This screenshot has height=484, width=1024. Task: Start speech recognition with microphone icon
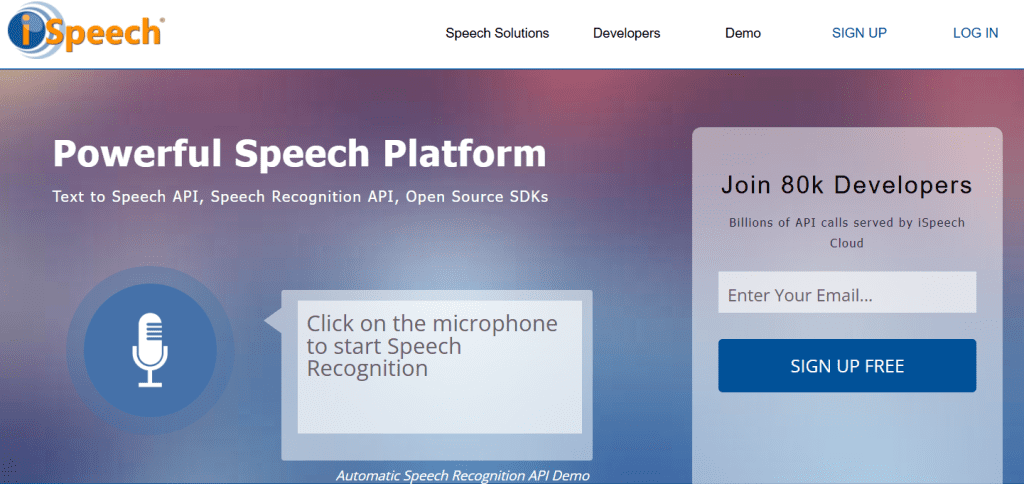(x=150, y=350)
